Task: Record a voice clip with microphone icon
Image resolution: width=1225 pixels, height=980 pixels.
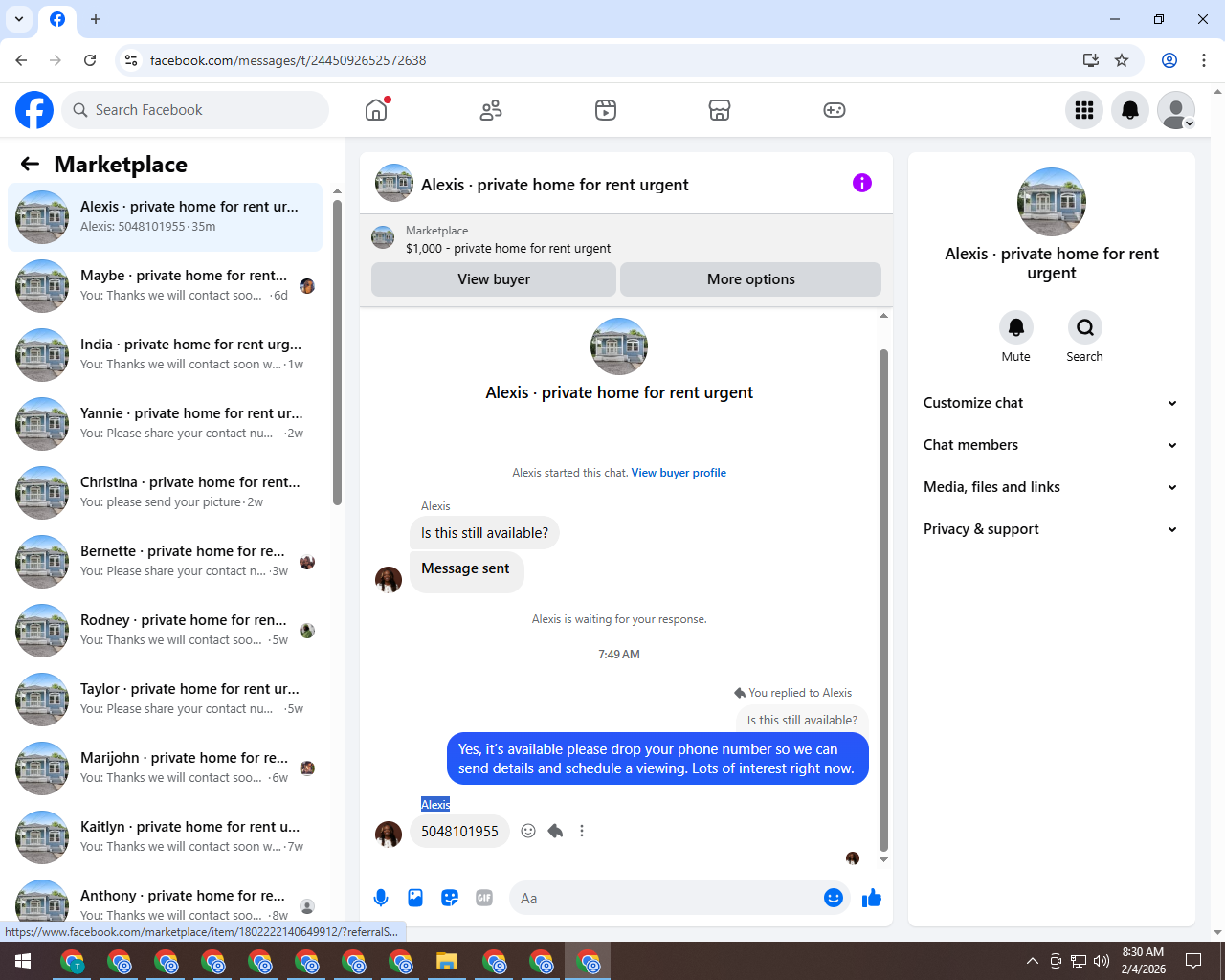Action: tap(381, 898)
